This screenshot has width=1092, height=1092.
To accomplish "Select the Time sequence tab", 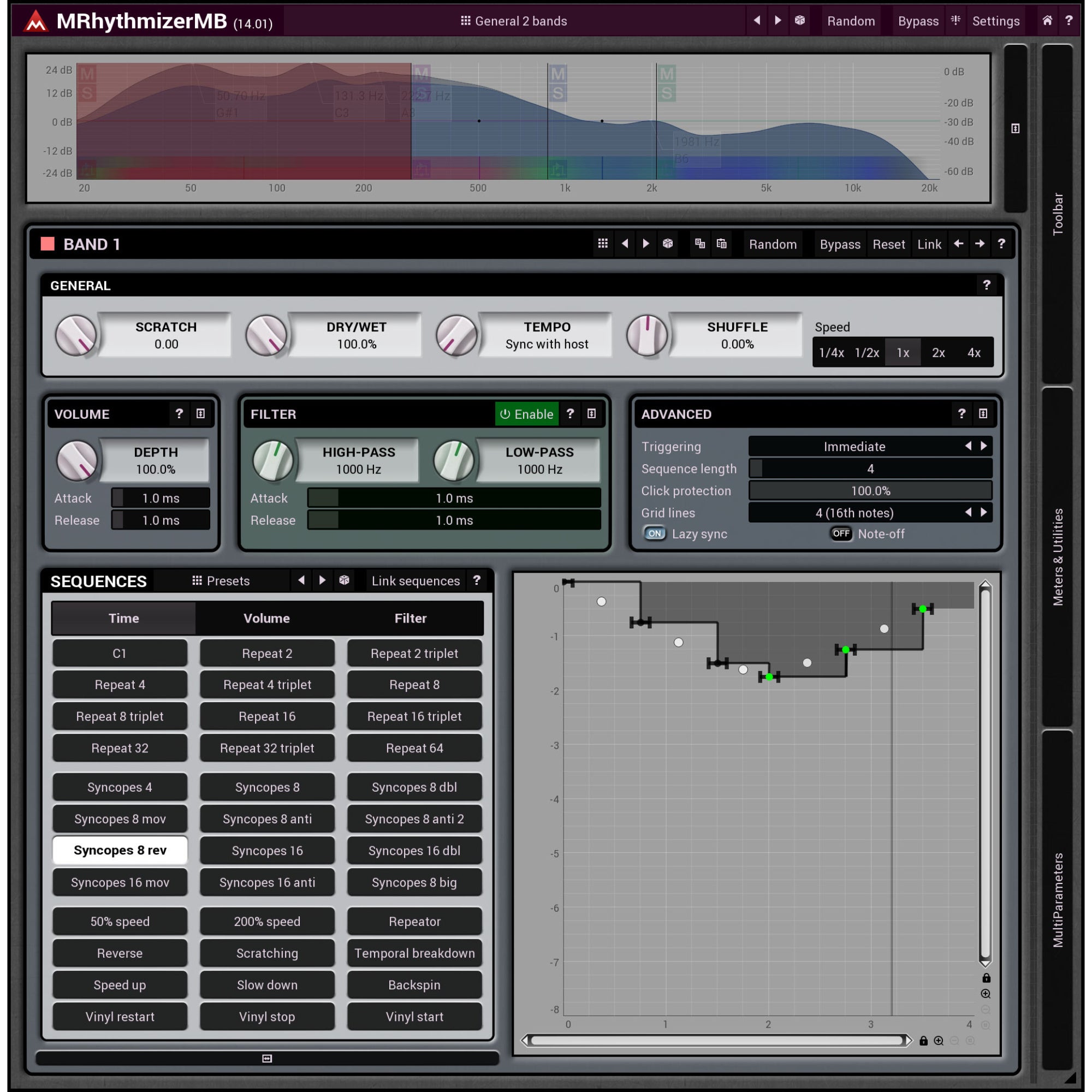I will (x=124, y=618).
